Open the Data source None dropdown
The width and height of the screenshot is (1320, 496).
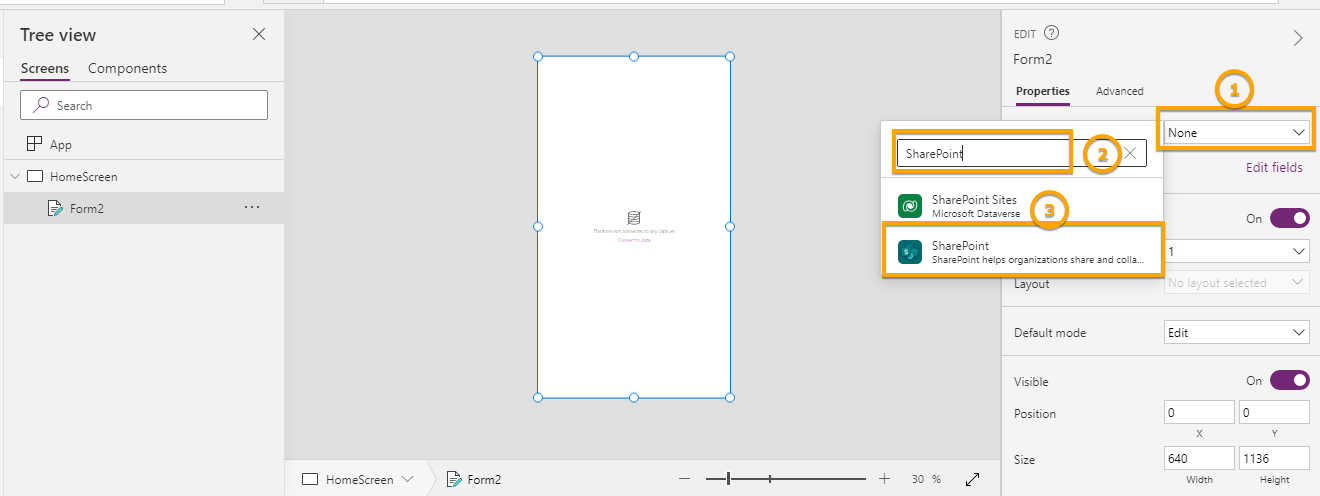point(1236,132)
